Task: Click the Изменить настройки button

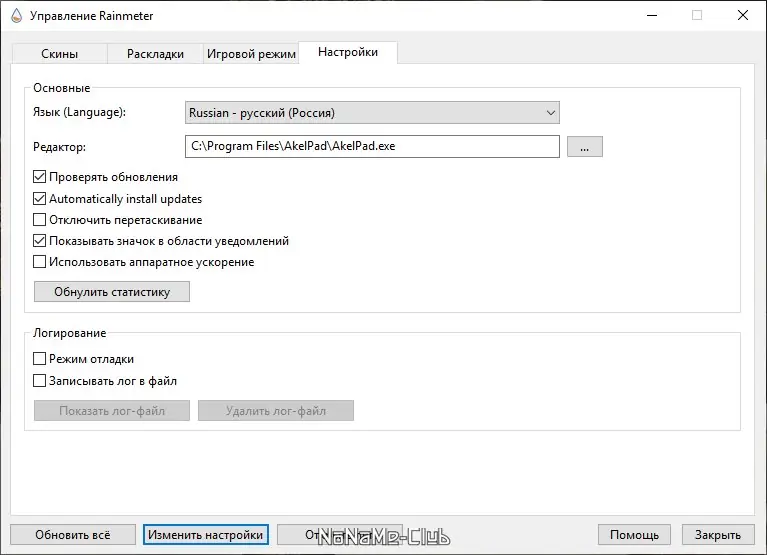Action: click(x=205, y=535)
